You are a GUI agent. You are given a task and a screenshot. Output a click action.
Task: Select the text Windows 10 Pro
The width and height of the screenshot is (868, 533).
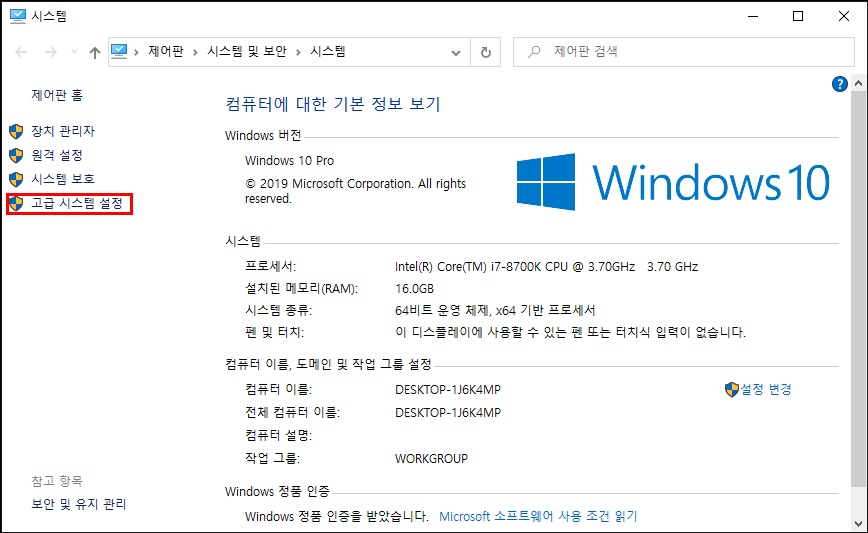tap(290, 161)
